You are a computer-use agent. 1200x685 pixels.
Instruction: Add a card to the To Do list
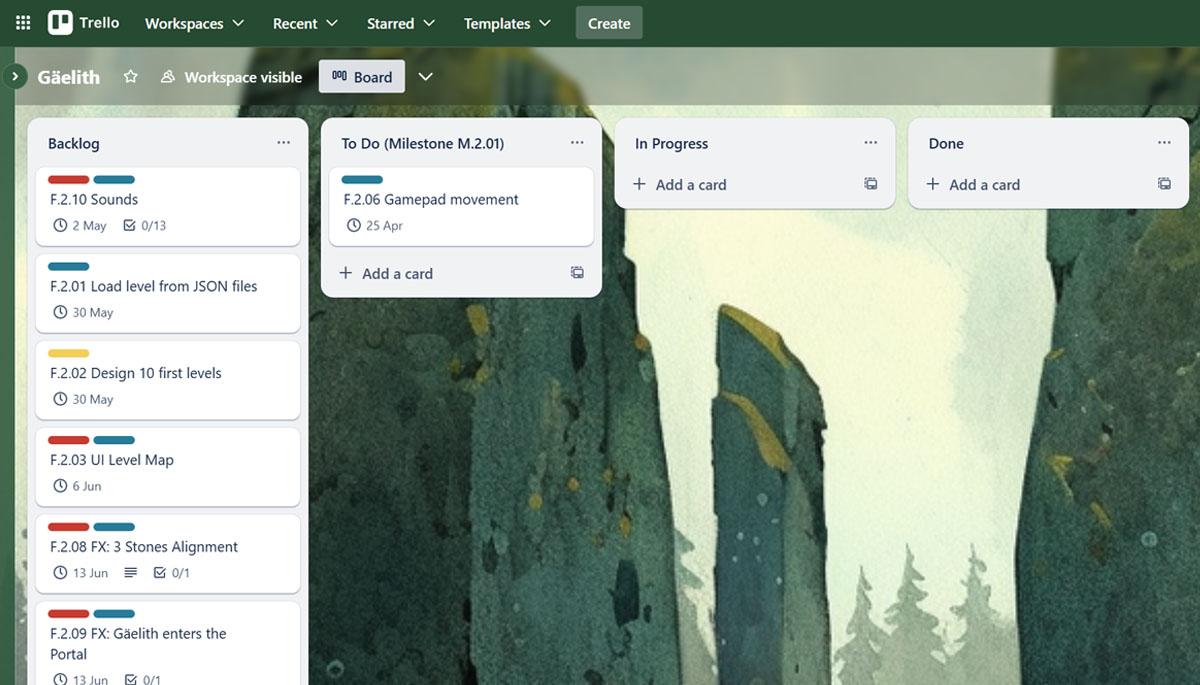(386, 273)
